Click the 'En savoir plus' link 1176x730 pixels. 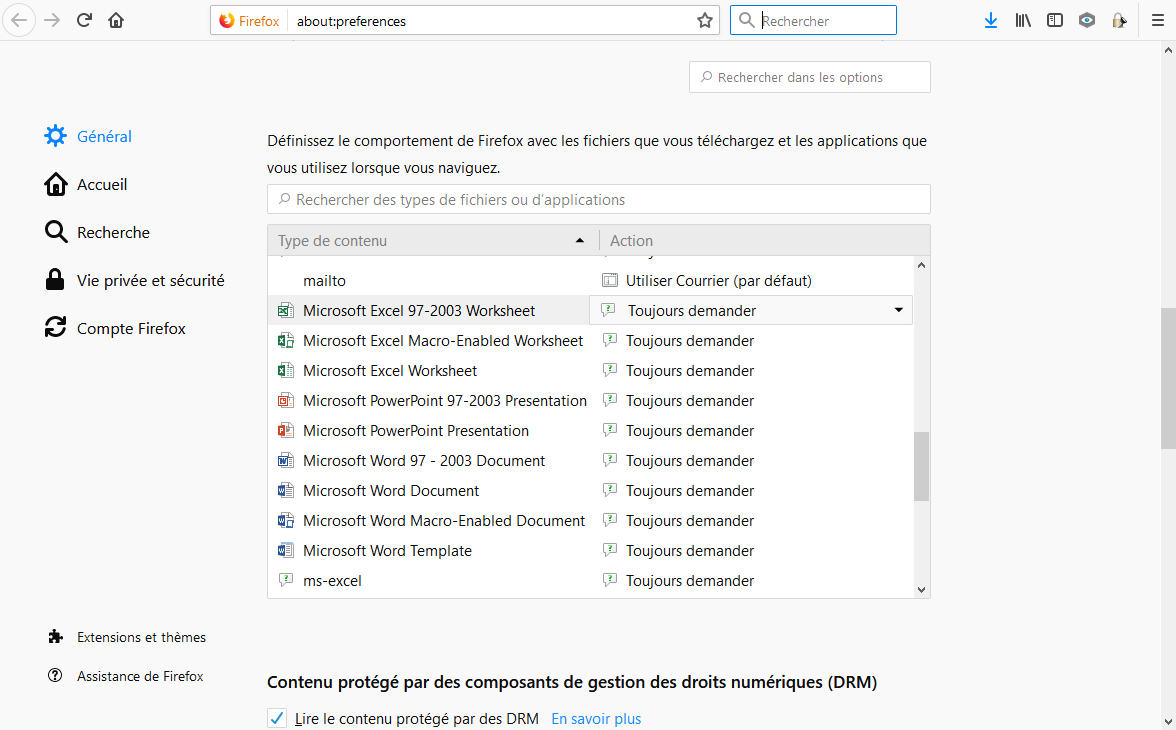point(596,718)
